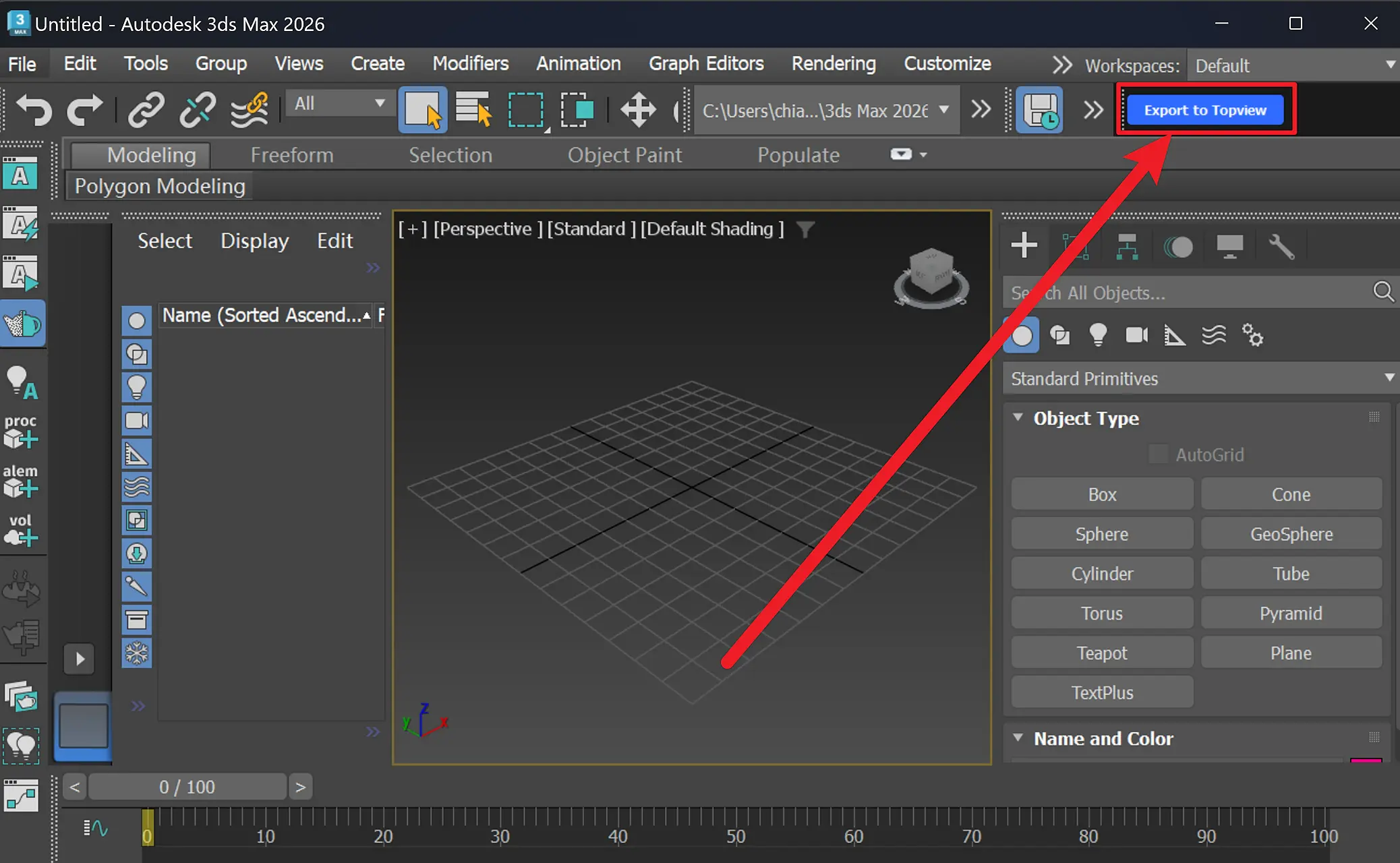This screenshot has width=1400, height=863.
Task: Select the Lights category bulb icon
Action: pyautogui.click(x=1098, y=335)
